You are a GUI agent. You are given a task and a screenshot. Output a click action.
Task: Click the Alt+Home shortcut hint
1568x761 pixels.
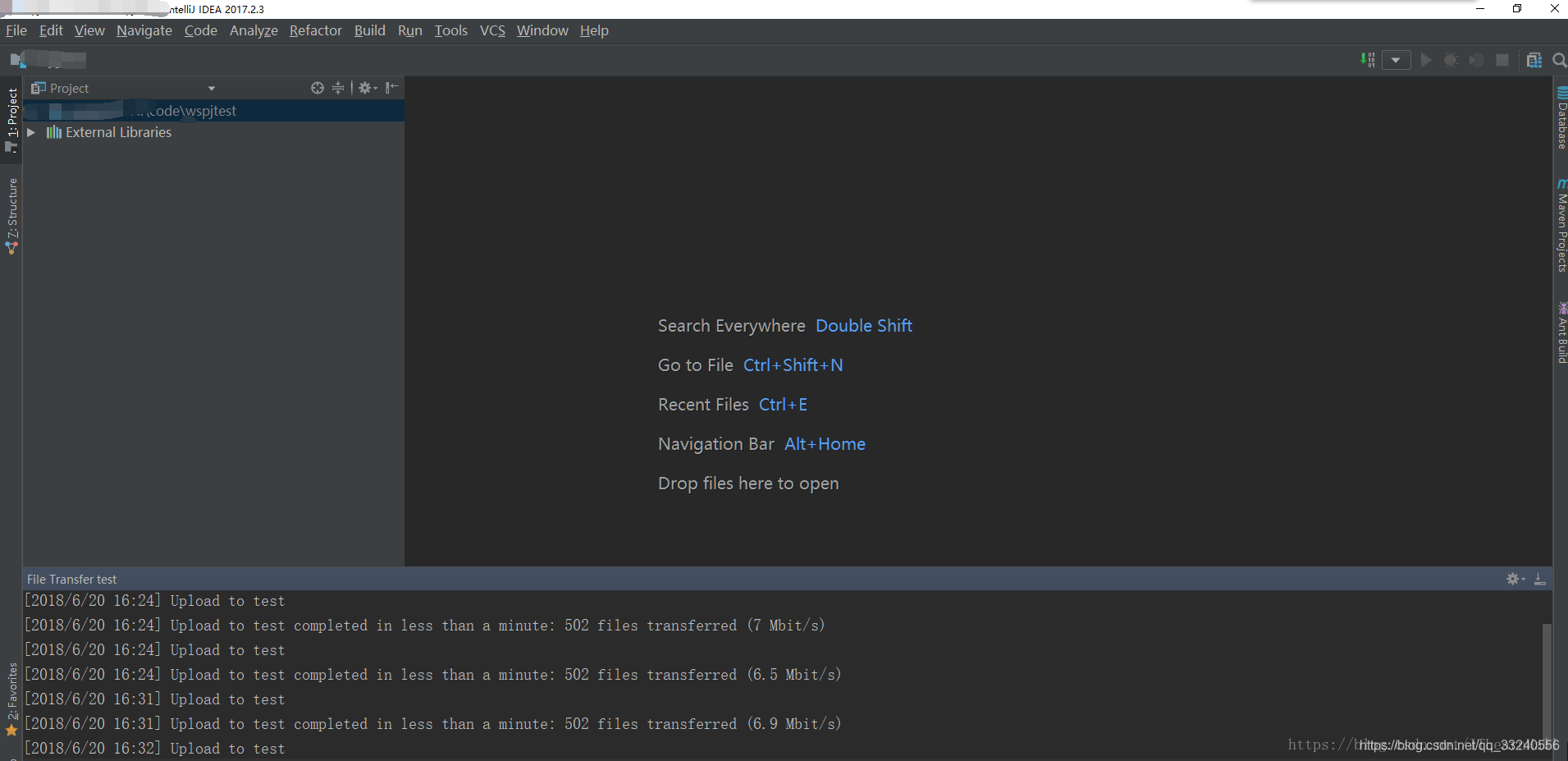point(825,444)
